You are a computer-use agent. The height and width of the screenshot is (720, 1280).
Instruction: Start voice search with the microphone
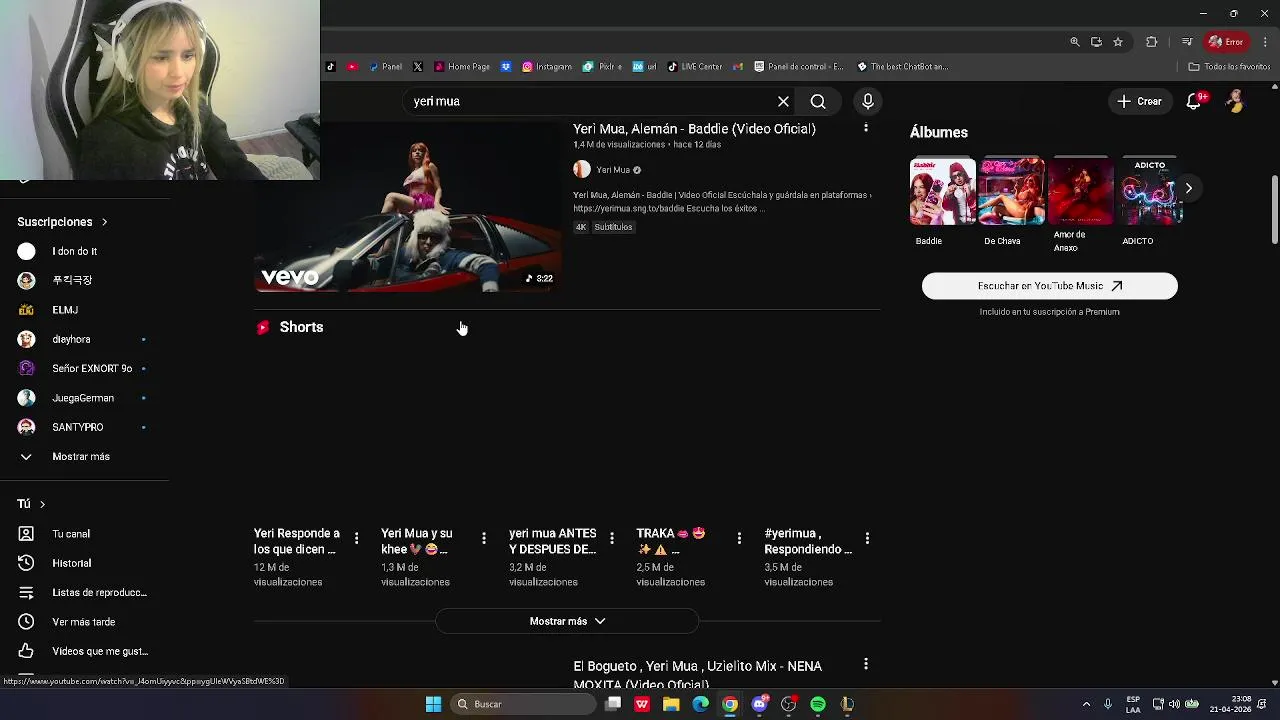coord(868,101)
